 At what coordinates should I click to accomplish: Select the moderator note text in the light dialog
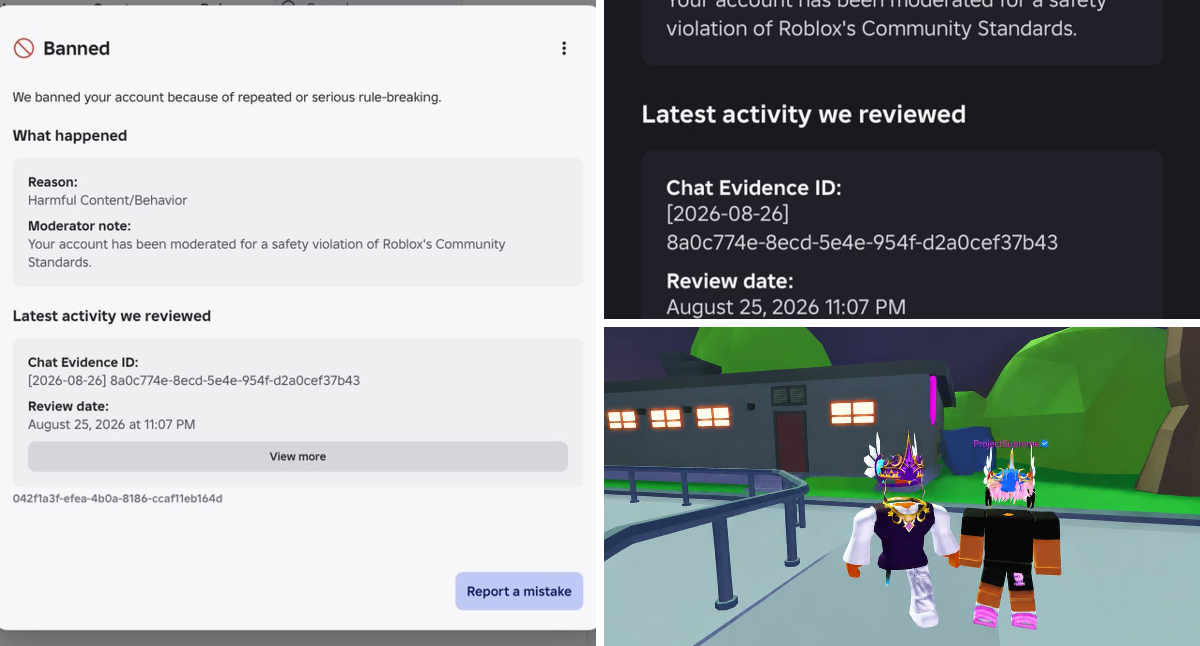[267, 253]
